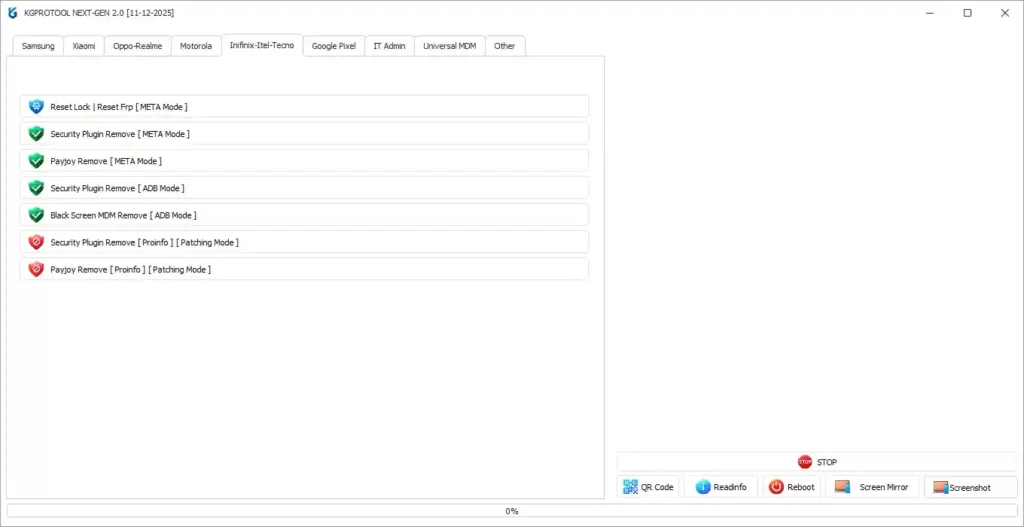Viewport: 1024px width, 527px height.
Task: Maximize the KGPROTOOL window
Action: click(x=968, y=13)
